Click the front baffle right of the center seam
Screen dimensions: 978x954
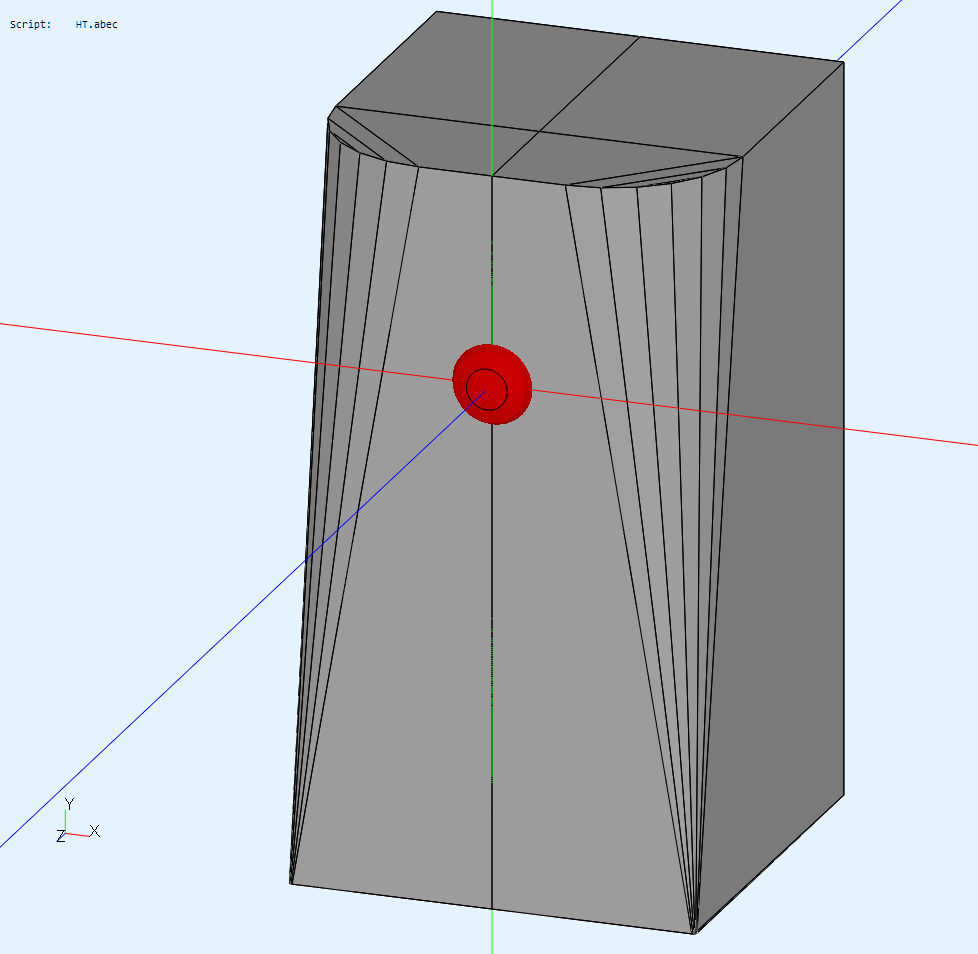click(570, 600)
